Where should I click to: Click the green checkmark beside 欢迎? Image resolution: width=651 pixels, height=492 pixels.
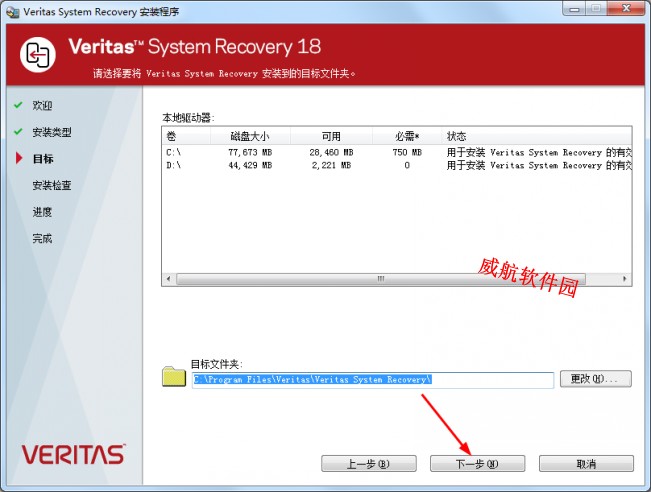tap(18, 105)
